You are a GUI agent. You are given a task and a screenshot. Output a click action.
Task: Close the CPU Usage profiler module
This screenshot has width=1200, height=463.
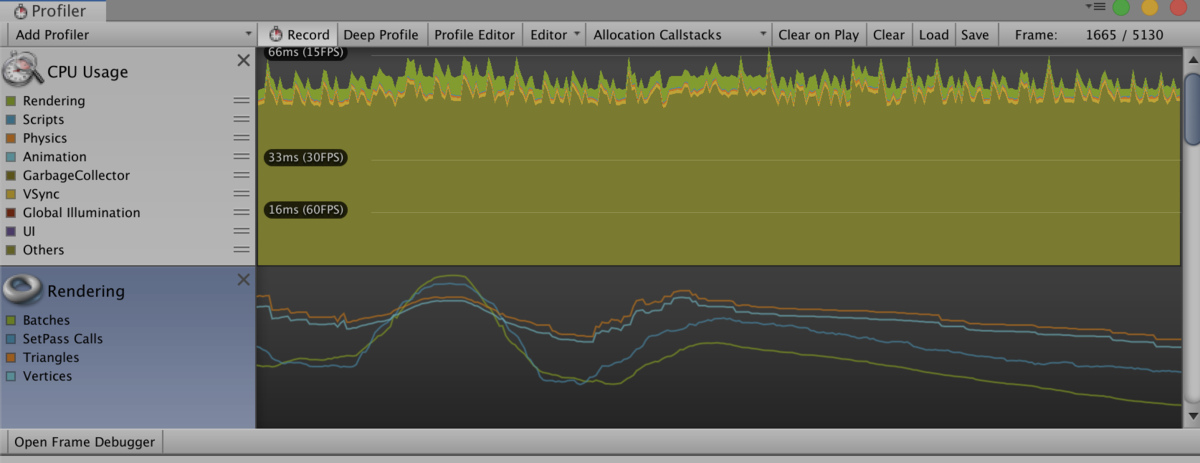[243, 61]
